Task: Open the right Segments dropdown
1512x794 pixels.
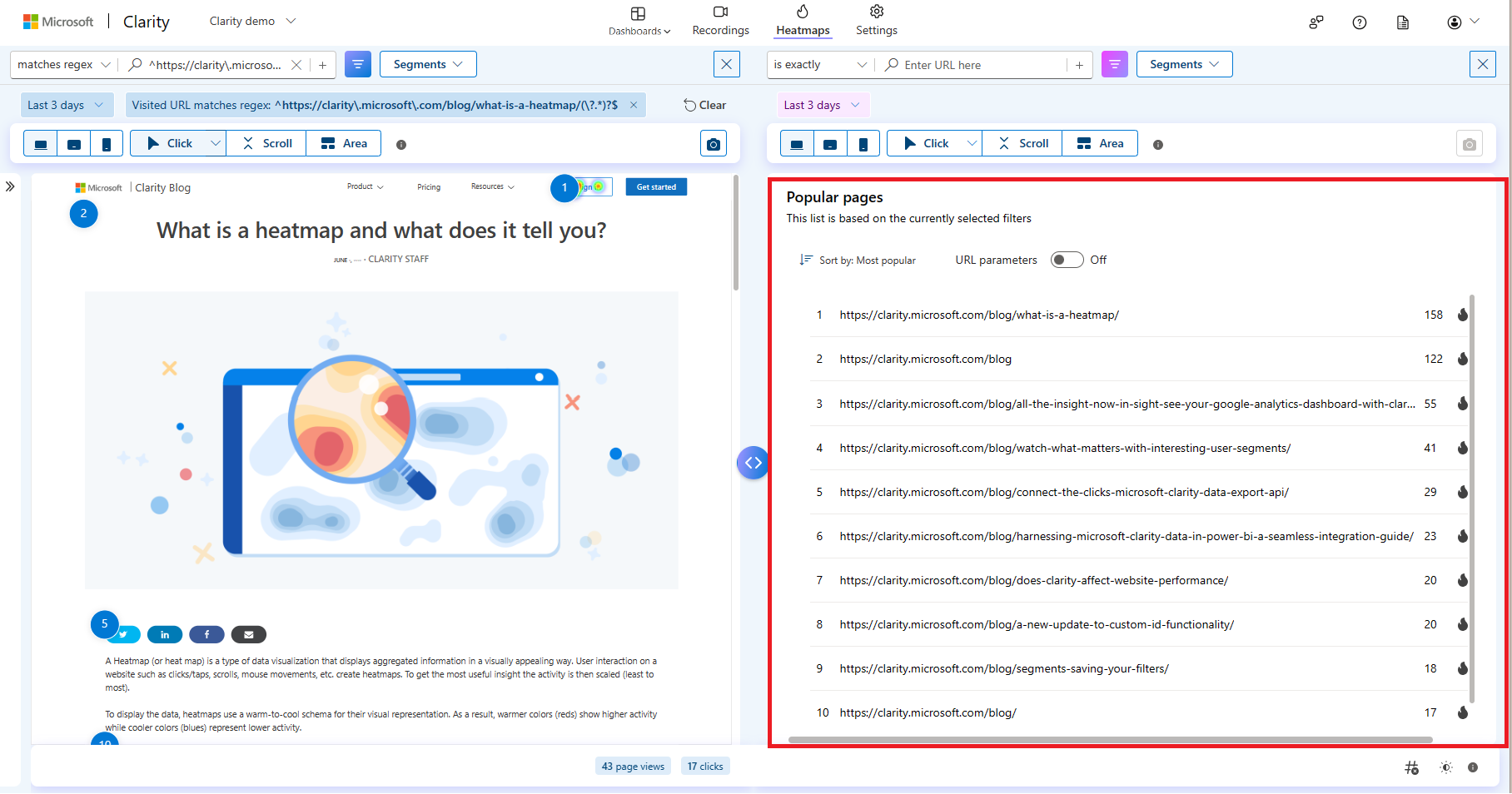Action: click(x=1184, y=64)
